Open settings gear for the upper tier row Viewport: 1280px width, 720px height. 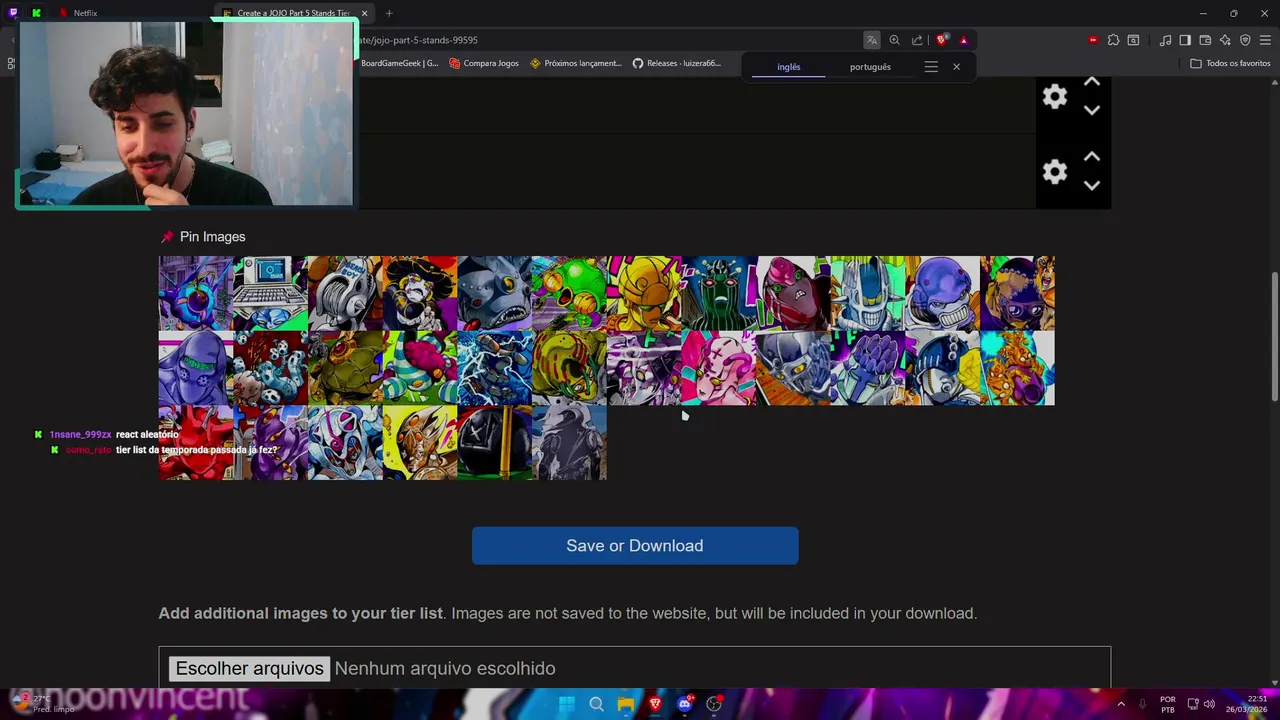tap(1055, 97)
